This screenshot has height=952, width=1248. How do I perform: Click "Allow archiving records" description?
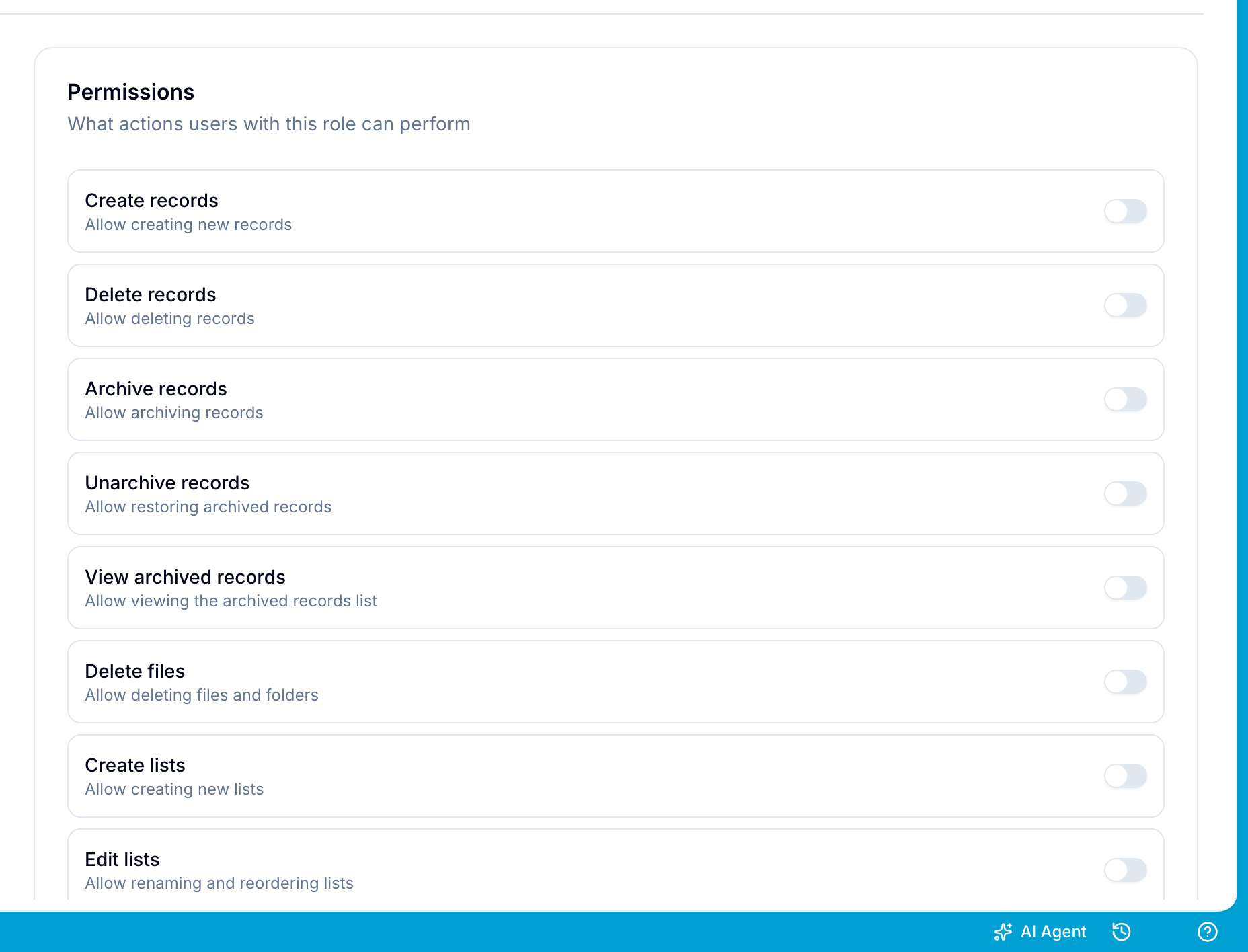point(174,413)
